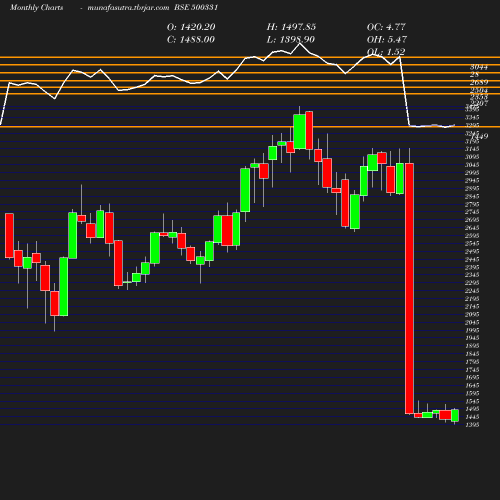Select the "Monthly Charts" title text
The image size is (500, 500).
tap(36, 7)
